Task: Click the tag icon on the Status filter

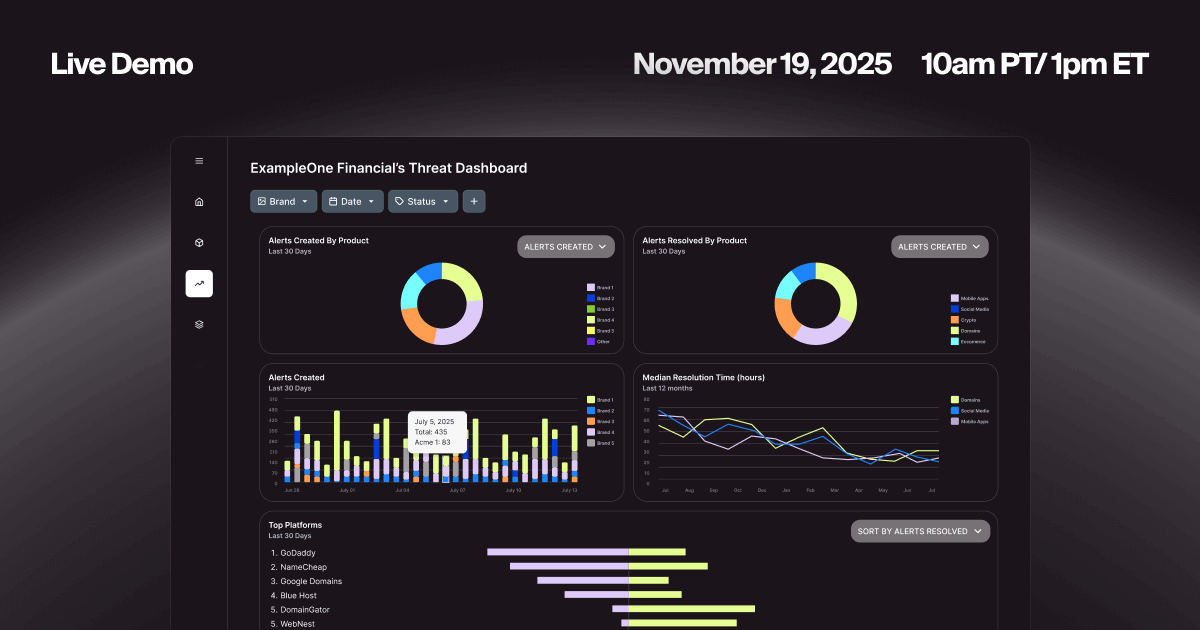Action: click(399, 201)
